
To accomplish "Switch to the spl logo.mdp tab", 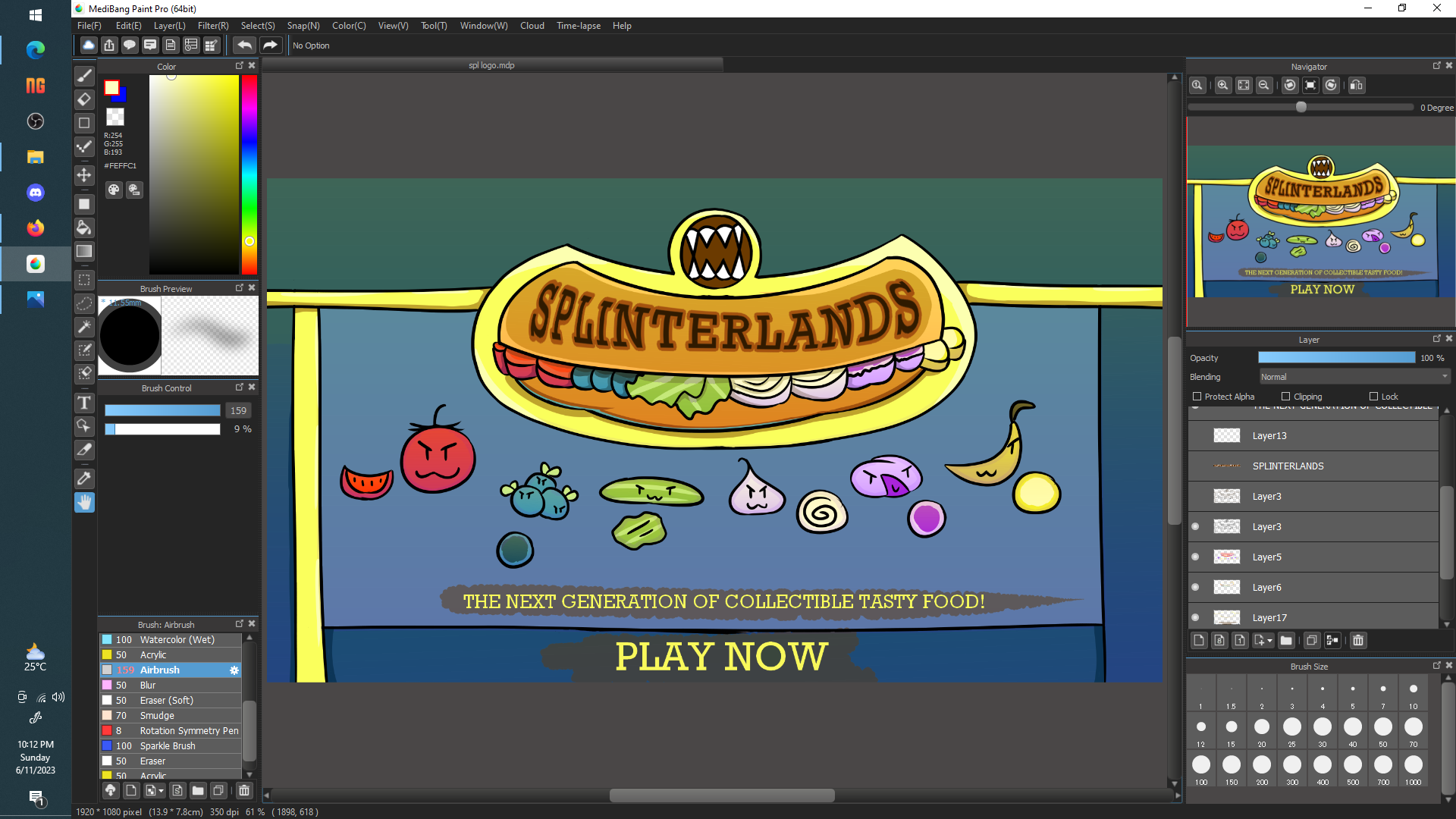I will [491, 65].
